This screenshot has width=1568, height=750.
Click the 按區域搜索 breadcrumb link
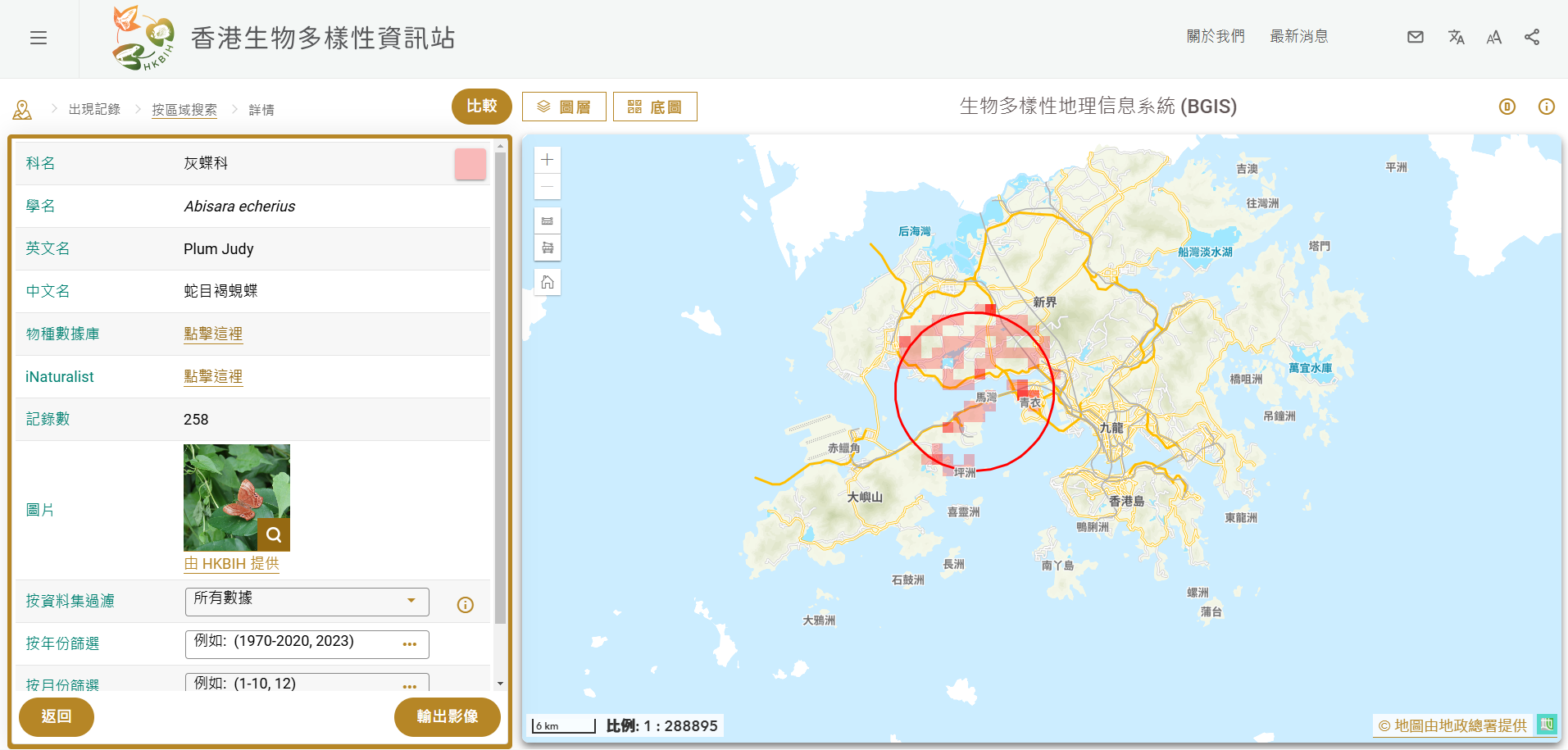pyautogui.click(x=184, y=110)
